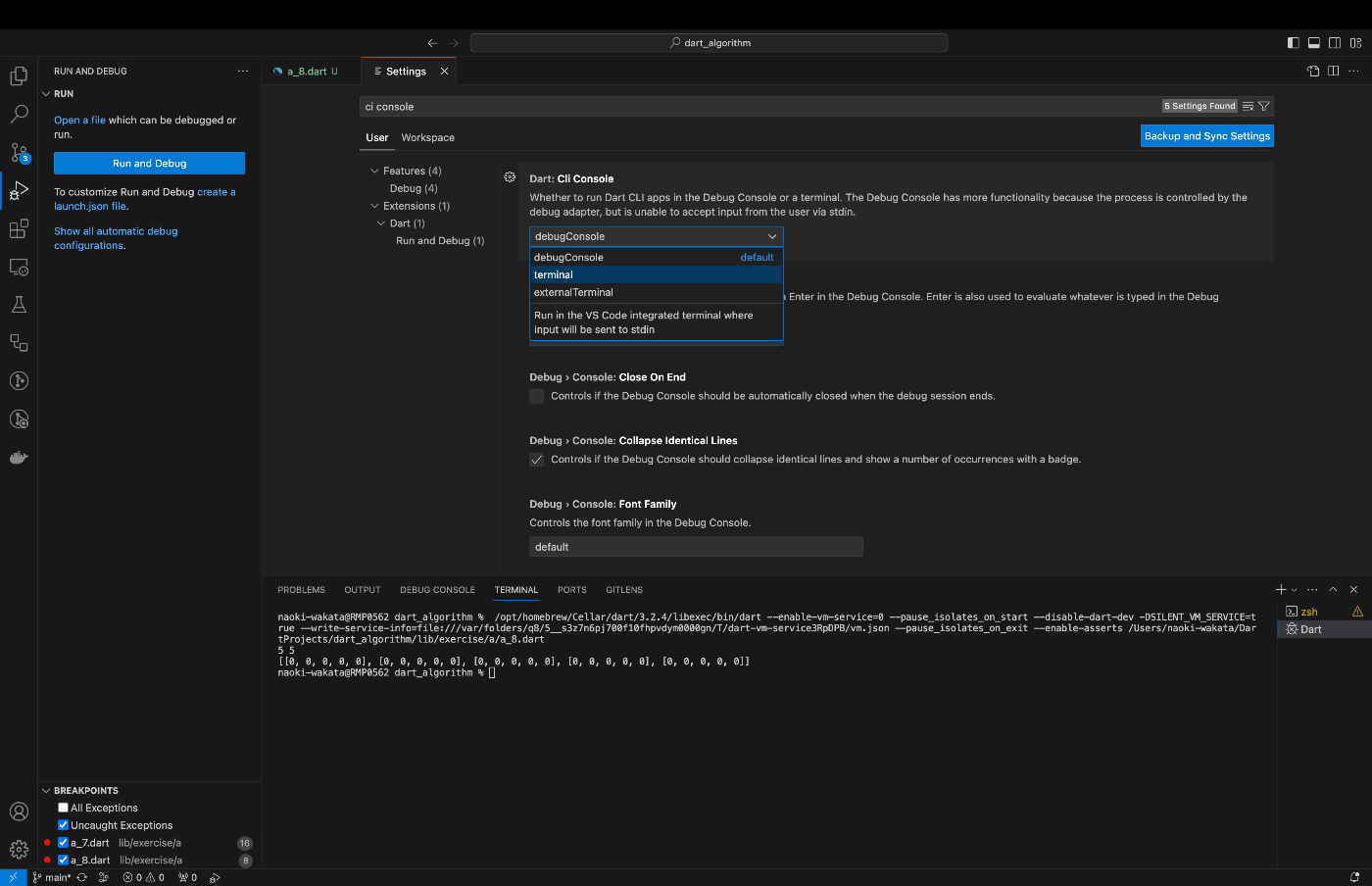
Task: Open the Remote Explorer view
Action: click(19, 267)
